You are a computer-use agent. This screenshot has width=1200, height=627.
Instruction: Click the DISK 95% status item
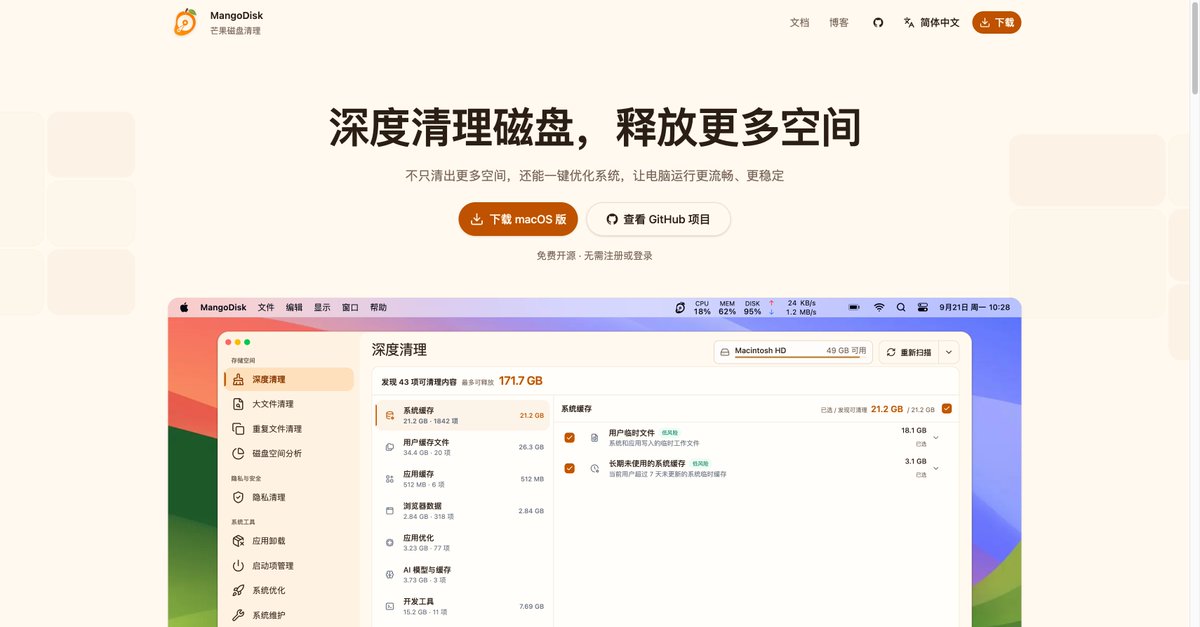[x=752, y=308]
